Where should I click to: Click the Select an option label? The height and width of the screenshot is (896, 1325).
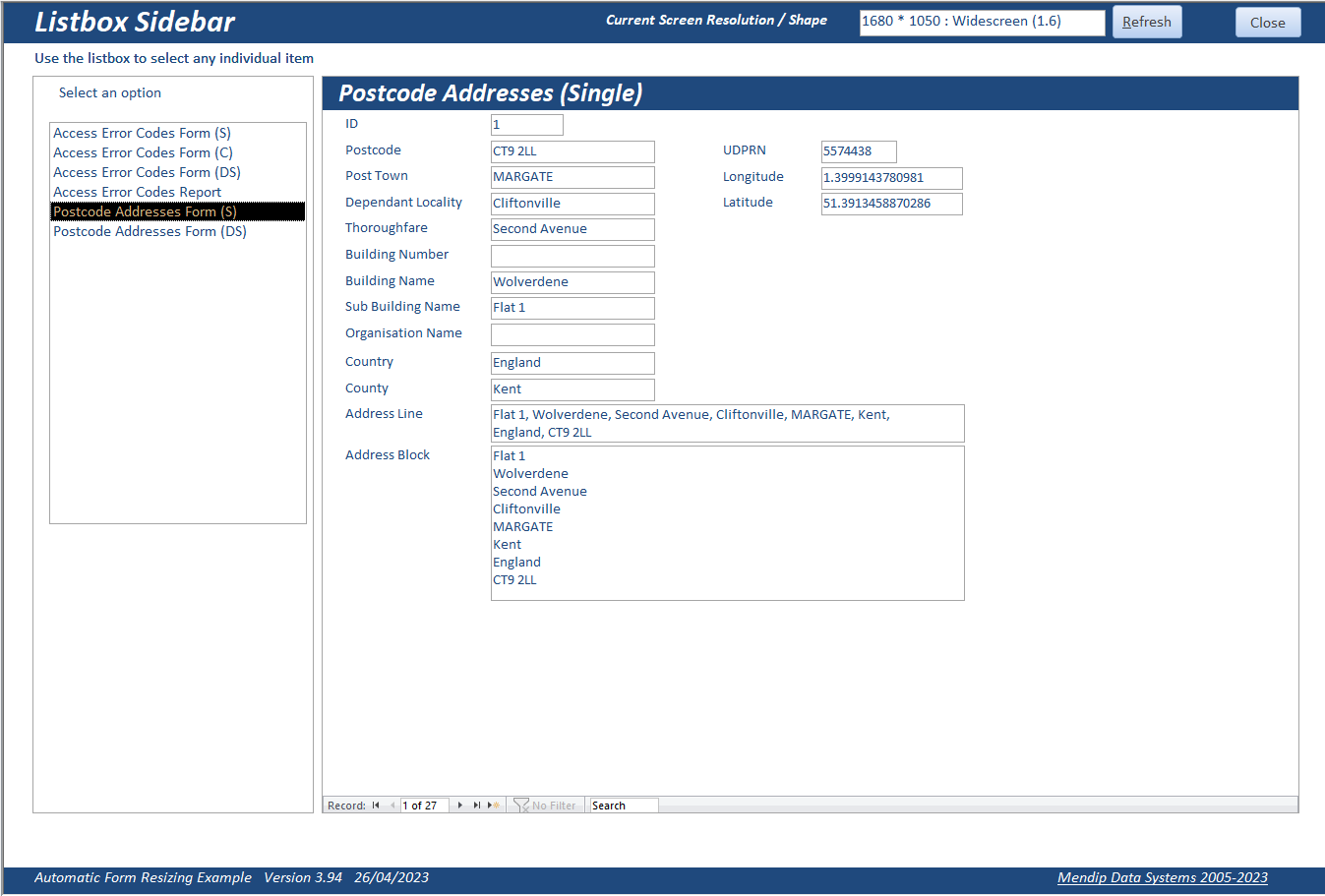coord(110,92)
